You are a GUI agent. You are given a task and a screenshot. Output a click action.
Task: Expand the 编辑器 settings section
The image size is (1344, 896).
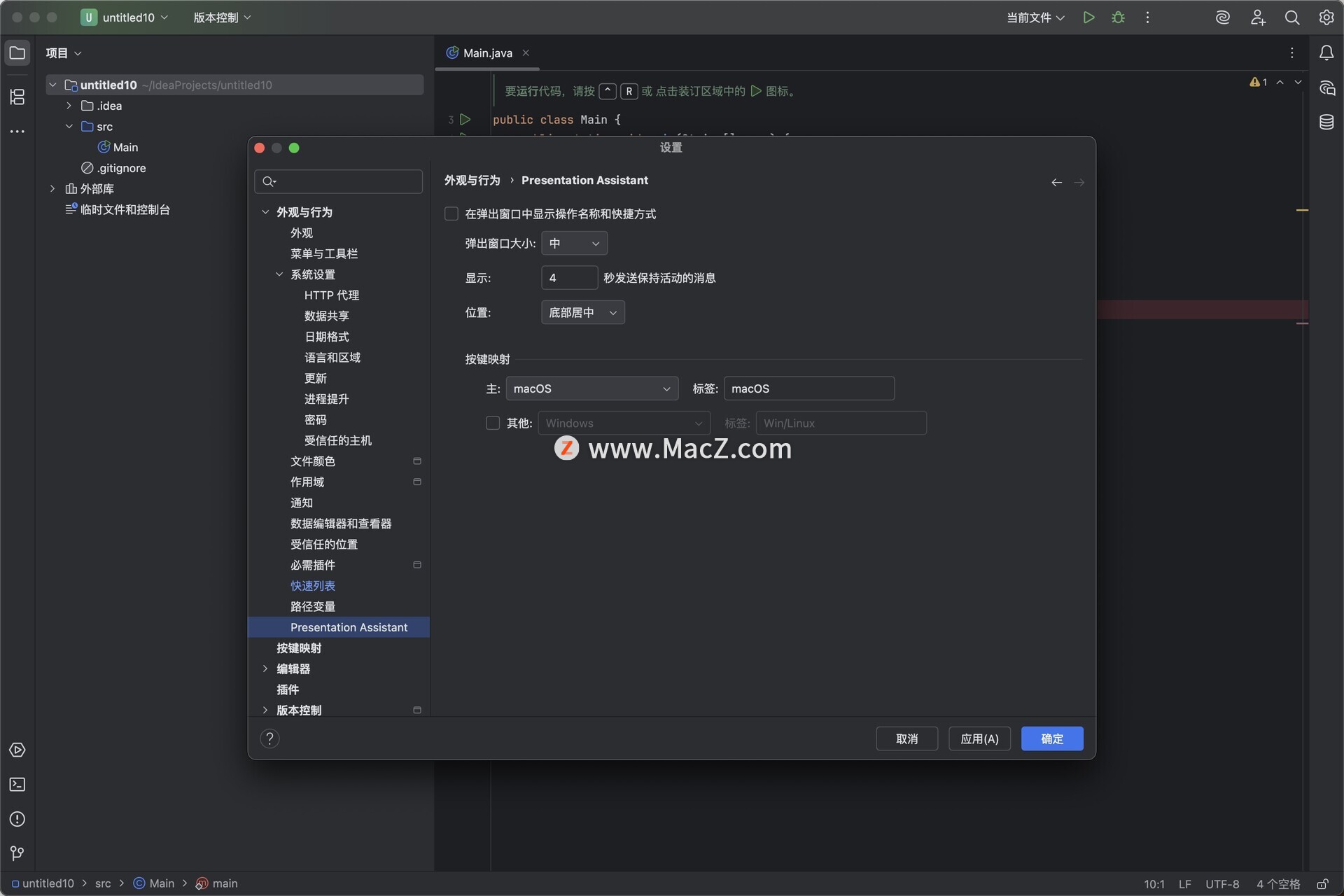(x=265, y=668)
